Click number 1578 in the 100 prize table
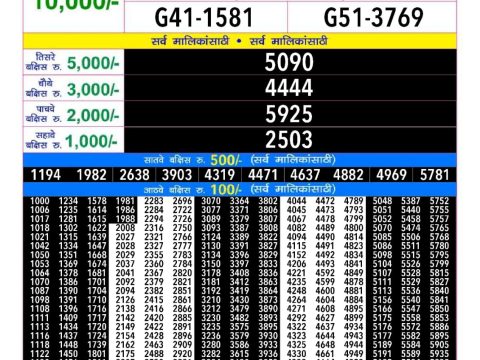 pyautogui.click(x=97, y=201)
